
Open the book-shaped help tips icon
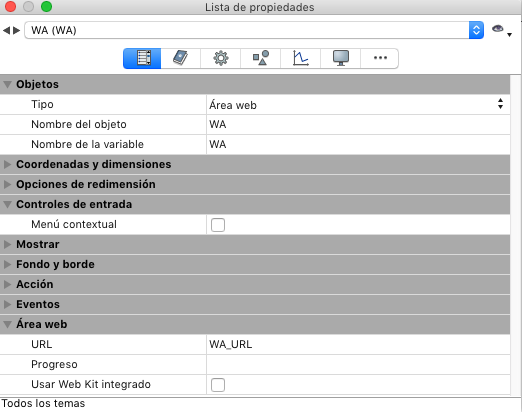pos(181,58)
